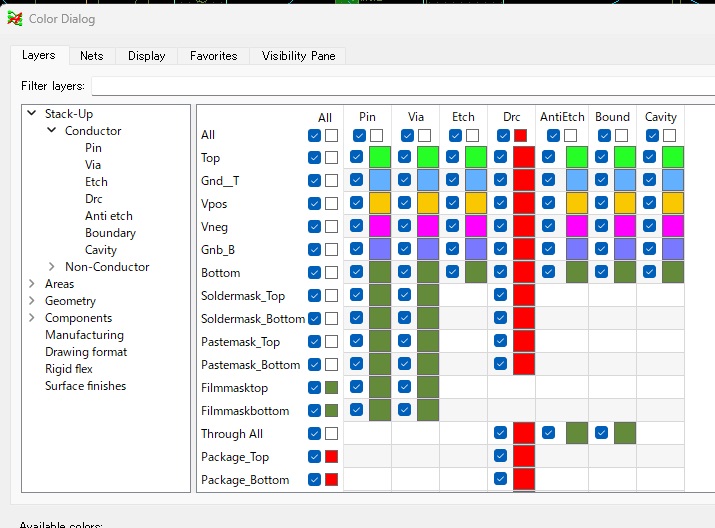The image size is (715, 528).
Task: Click the Filmmasktop All green swatch
Action: (331, 388)
